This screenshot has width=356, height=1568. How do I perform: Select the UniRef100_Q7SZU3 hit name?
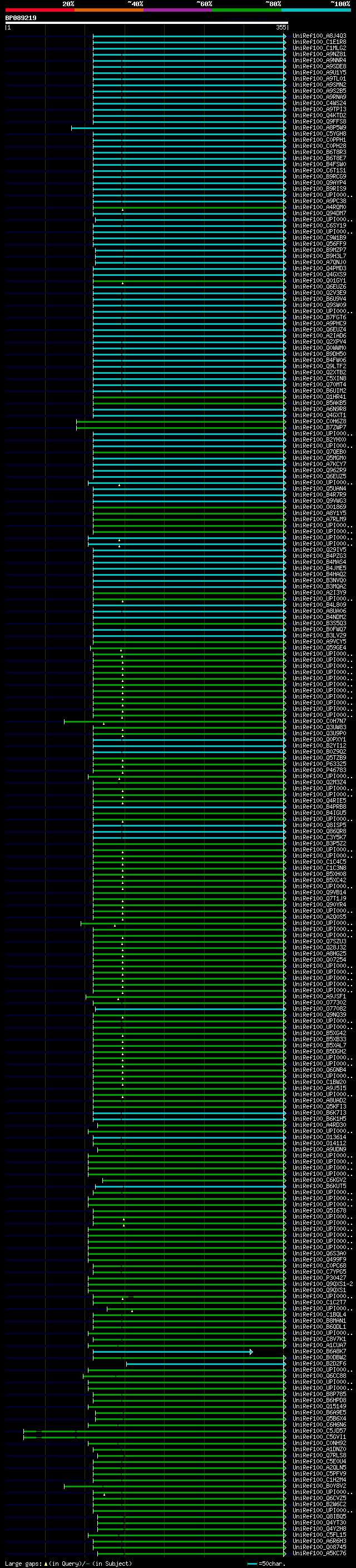point(319,942)
